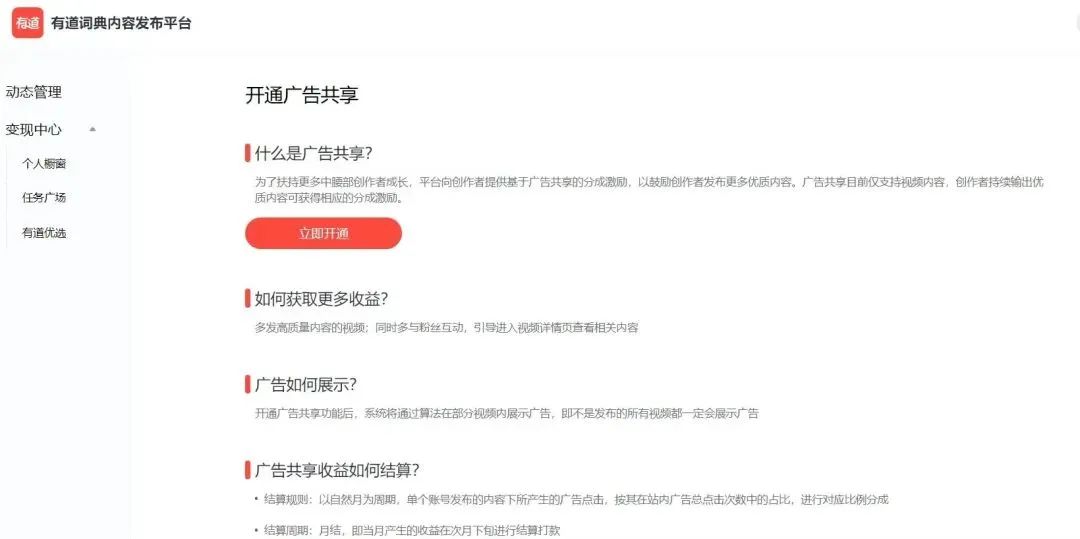Click red marker bar beside 广告如何展示

coord(247,385)
